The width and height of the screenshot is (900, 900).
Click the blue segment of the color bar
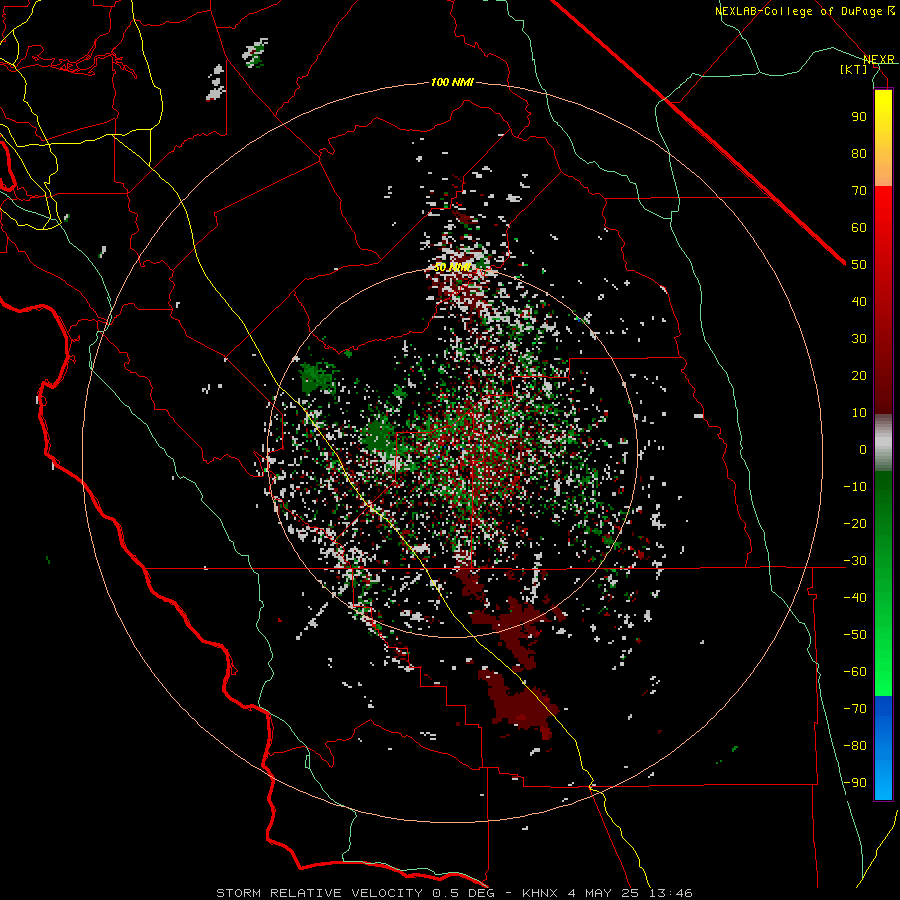coord(883,748)
